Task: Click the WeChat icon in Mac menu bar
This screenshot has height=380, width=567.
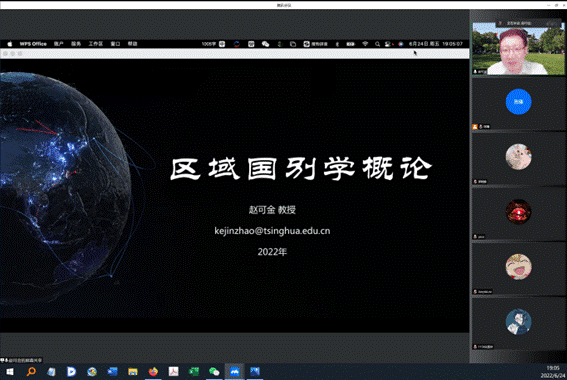Action: [x=265, y=44]
